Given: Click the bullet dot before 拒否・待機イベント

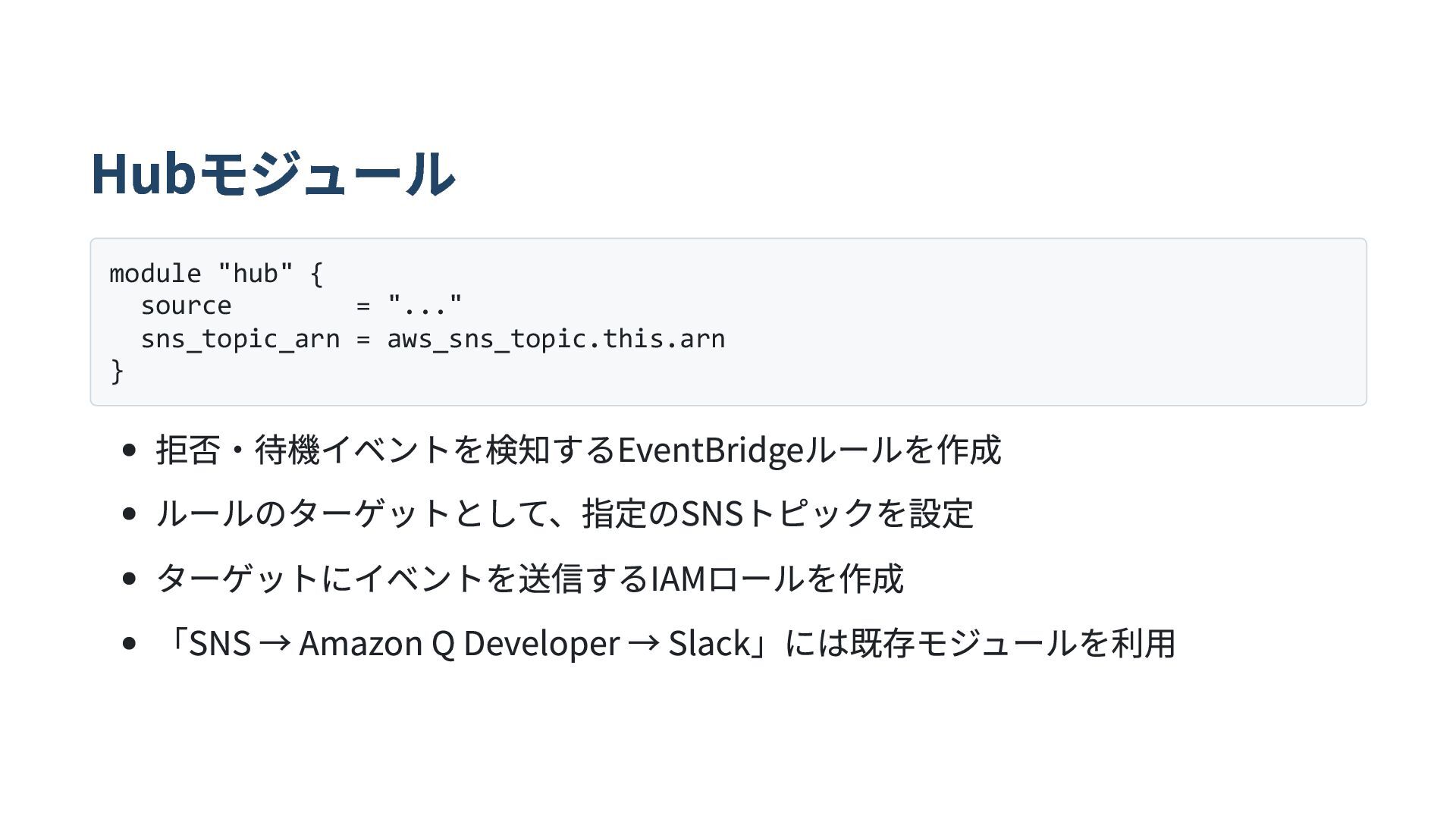Looking at the screenshot, I should coord(129,450).
